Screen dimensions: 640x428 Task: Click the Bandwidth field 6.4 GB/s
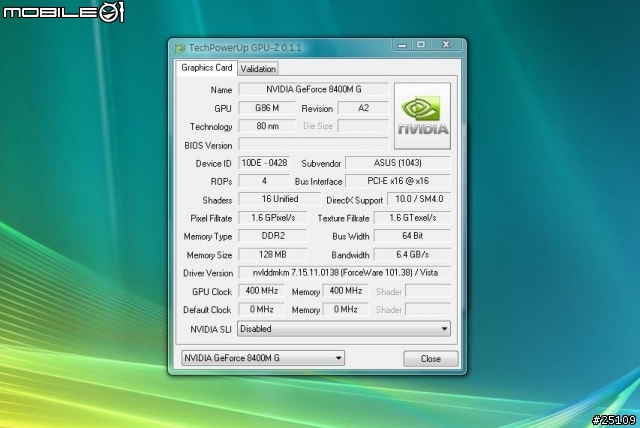pyautogui.click(x=413, y=255)
